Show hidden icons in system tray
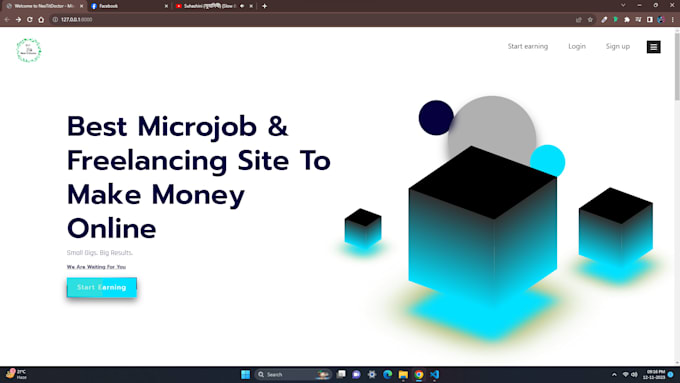Screen dimensions: 680x383 pyautogui.click(x=614, y=374)
